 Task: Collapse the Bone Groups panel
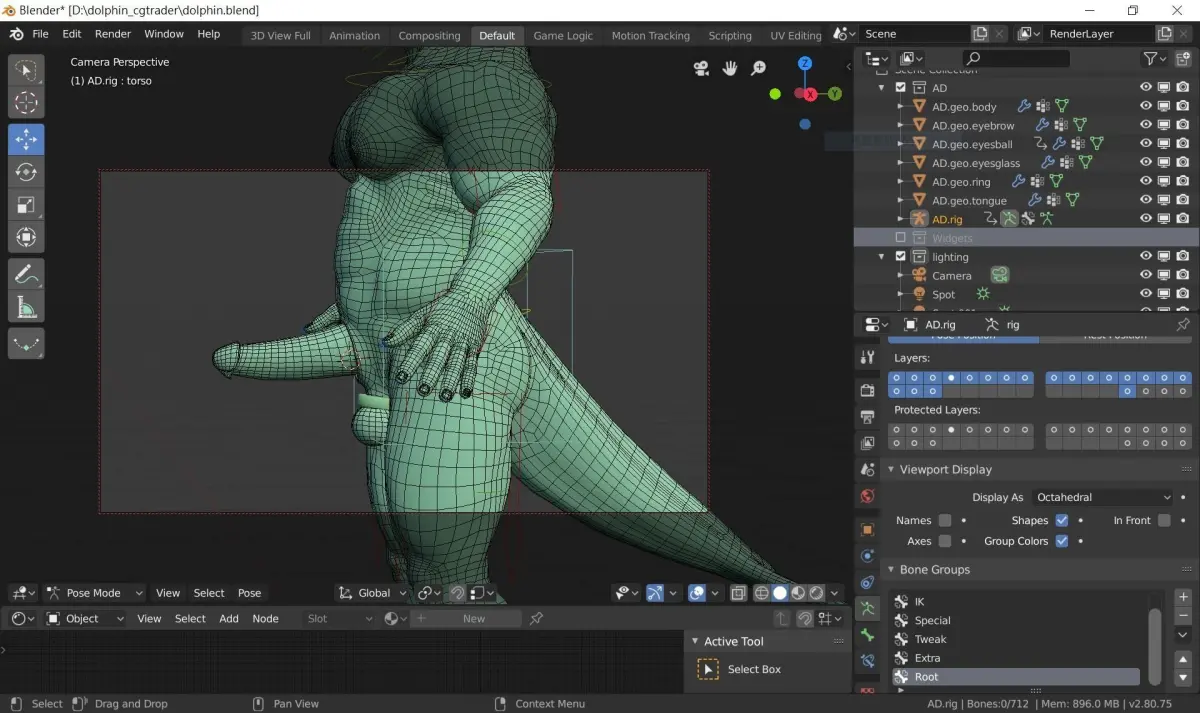(x=891, y=570)
